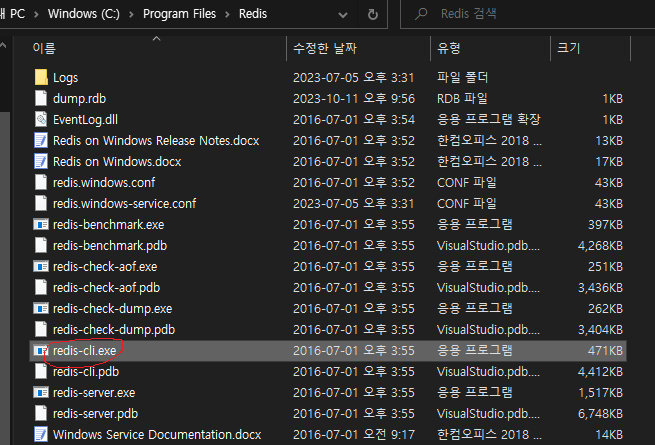Screen dimensions: 655x445
Task: Select the redis-check-dump.exe application icon
Action: point(41,308)
